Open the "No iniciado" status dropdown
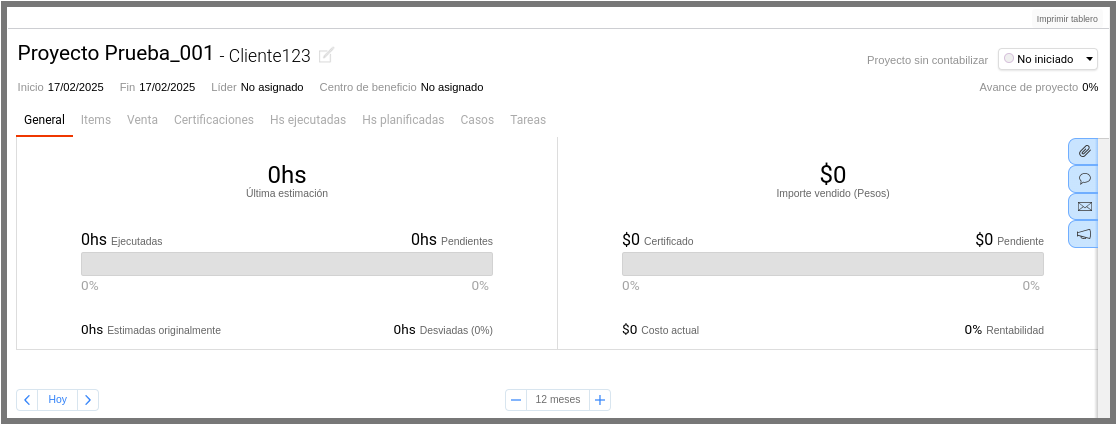1116x425 pixels. coord(1048,59)
